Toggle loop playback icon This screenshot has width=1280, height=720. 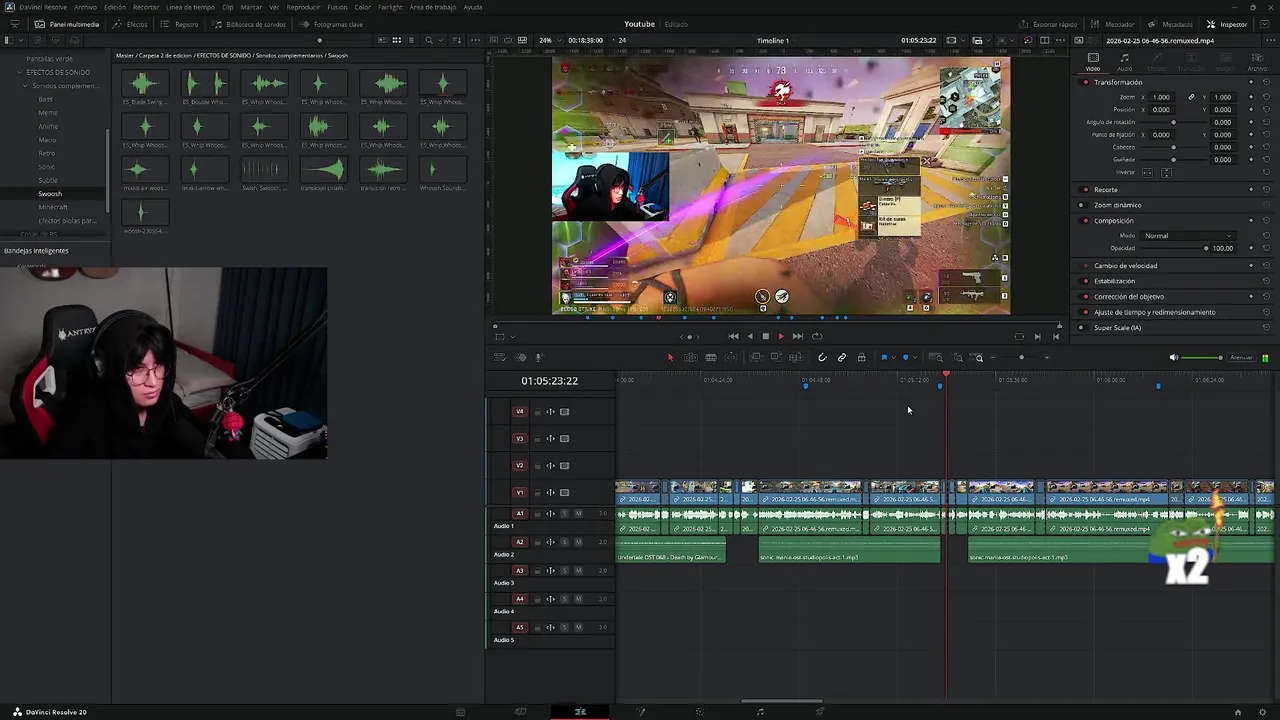[817, 336]
